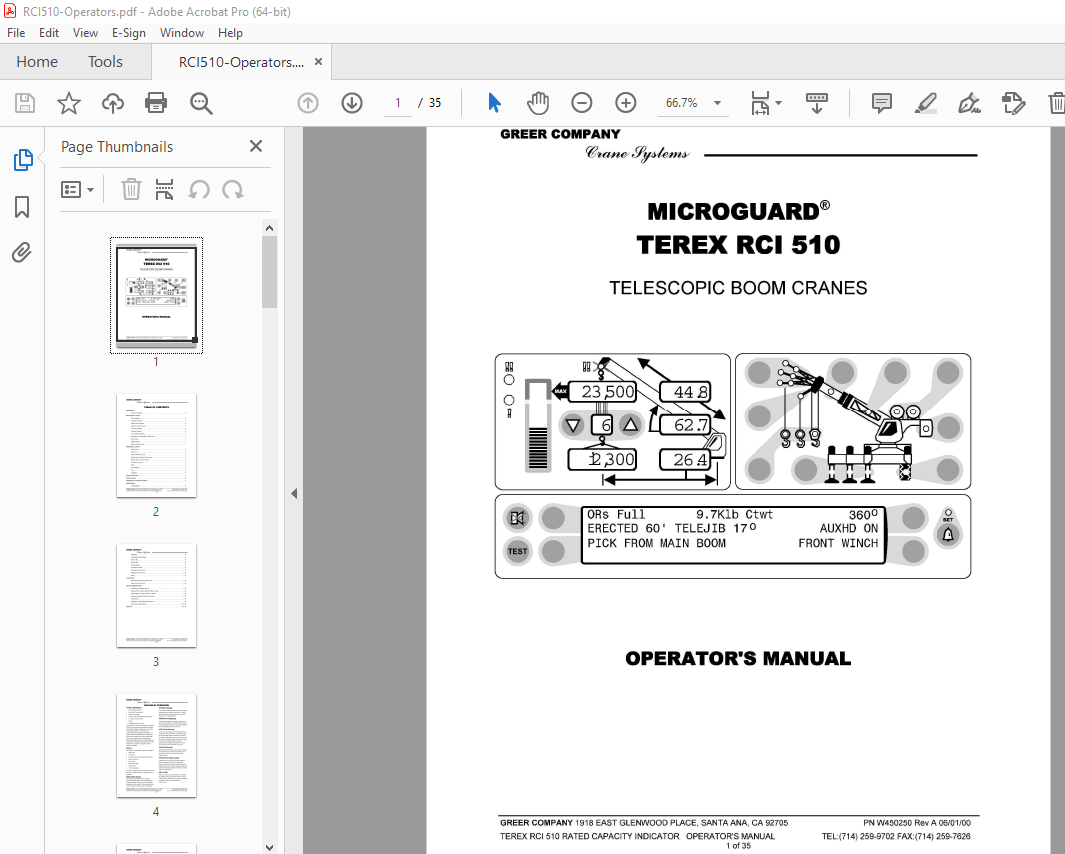
Task: Open the E-Sign menu
Action: coord(128,33)
